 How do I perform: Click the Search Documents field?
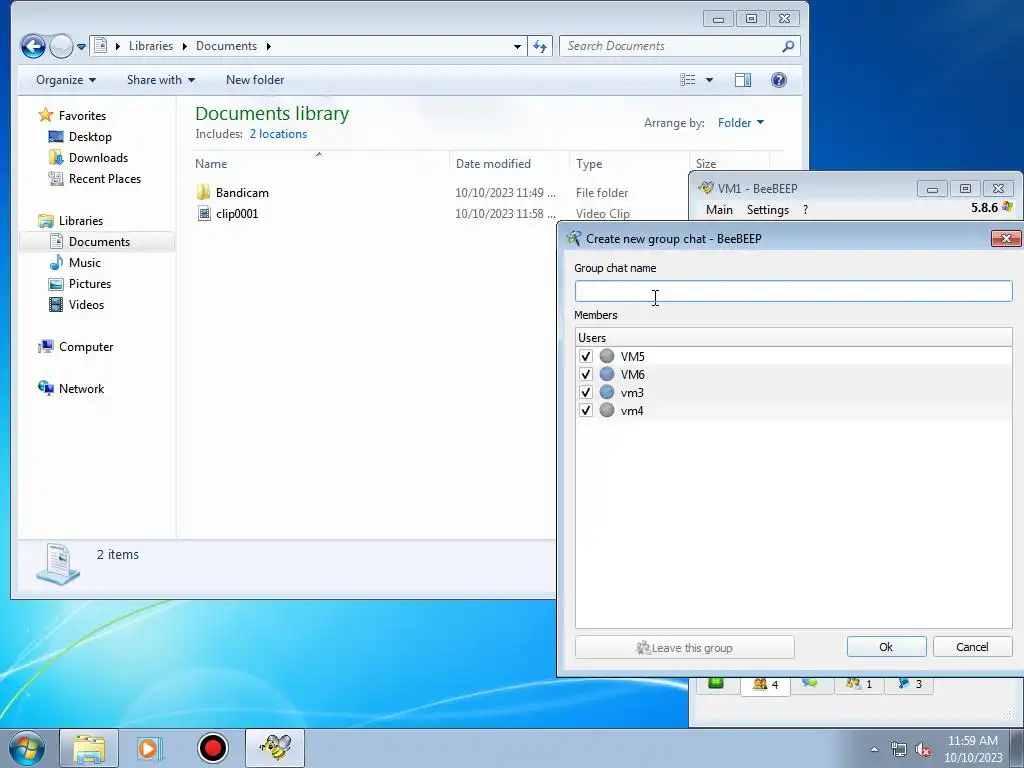[669, 46]
